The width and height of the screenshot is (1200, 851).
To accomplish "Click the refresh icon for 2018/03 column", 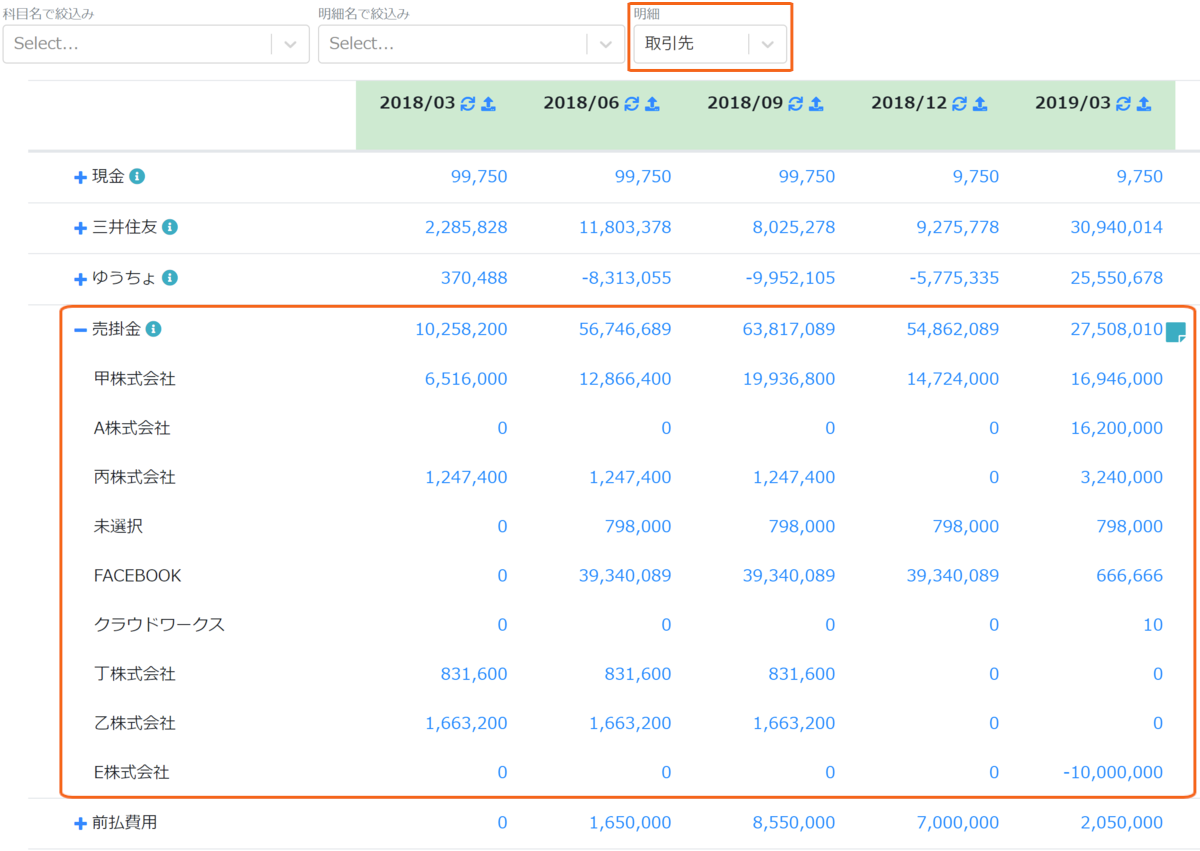I will click(x=468, y=103).
